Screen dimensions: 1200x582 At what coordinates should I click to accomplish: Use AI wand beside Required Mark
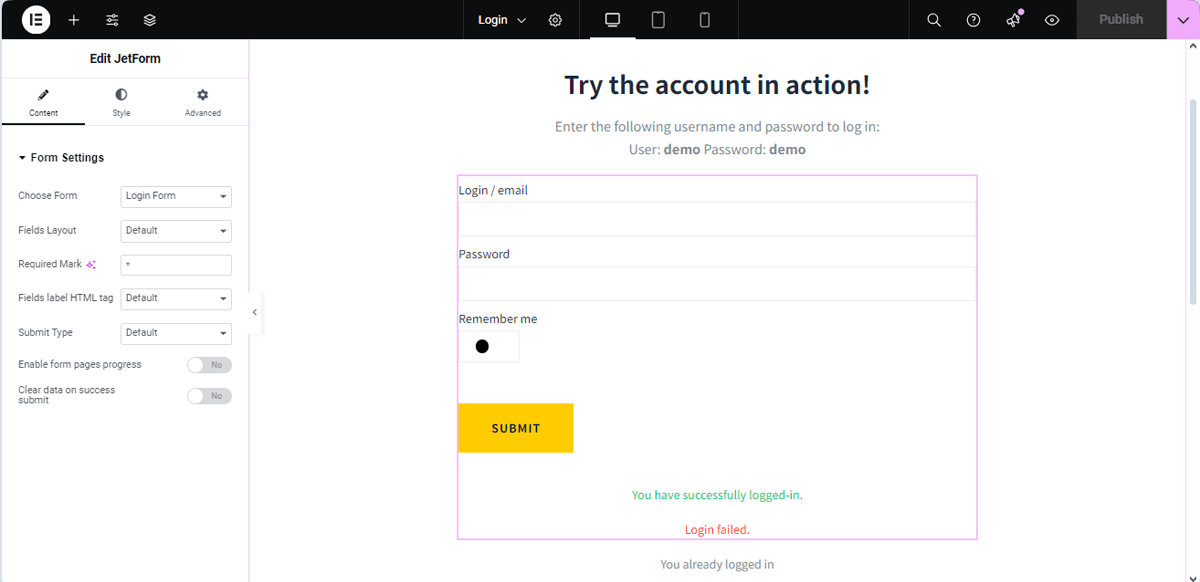click(x=91, y=264)
